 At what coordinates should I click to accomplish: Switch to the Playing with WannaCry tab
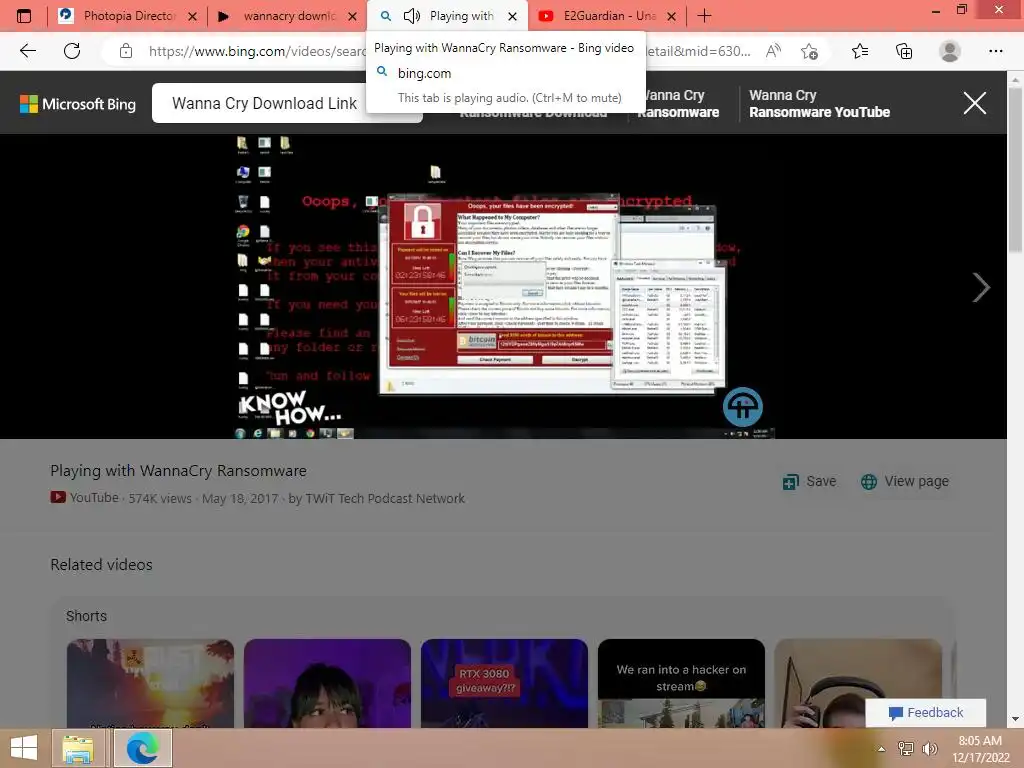pos(447,16)
